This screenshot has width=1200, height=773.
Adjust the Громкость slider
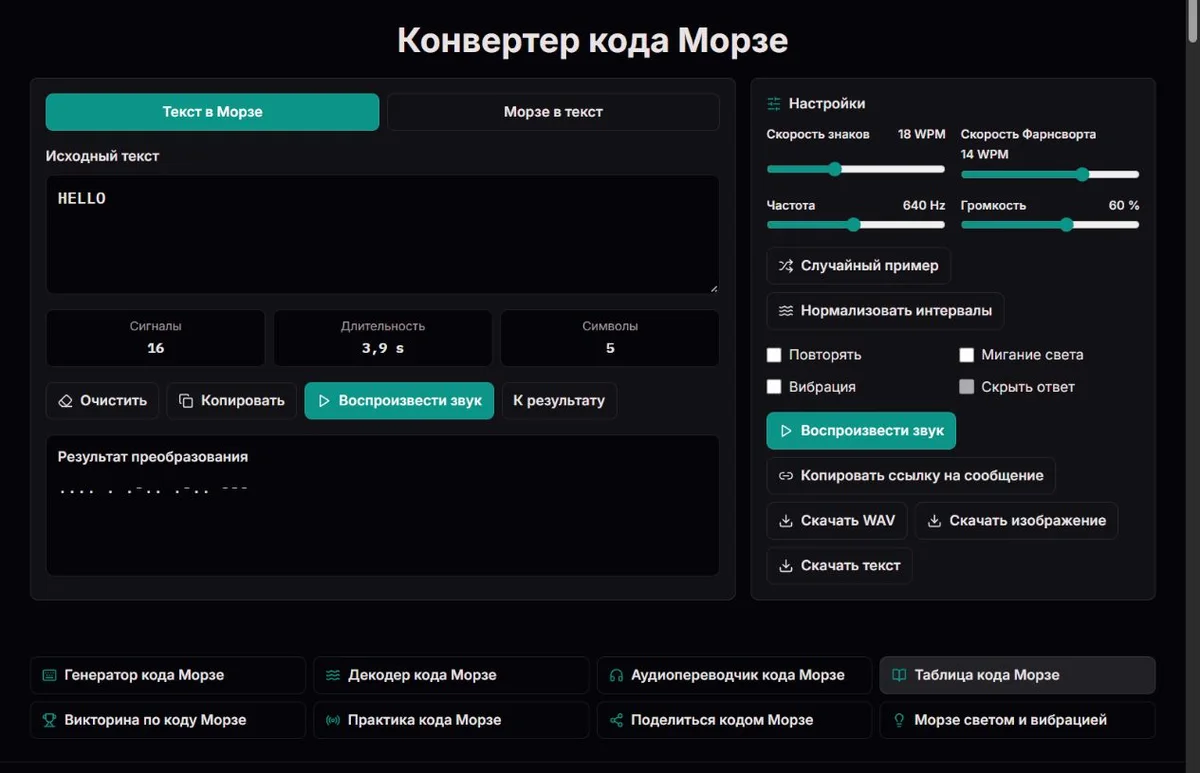[1050, 225]
